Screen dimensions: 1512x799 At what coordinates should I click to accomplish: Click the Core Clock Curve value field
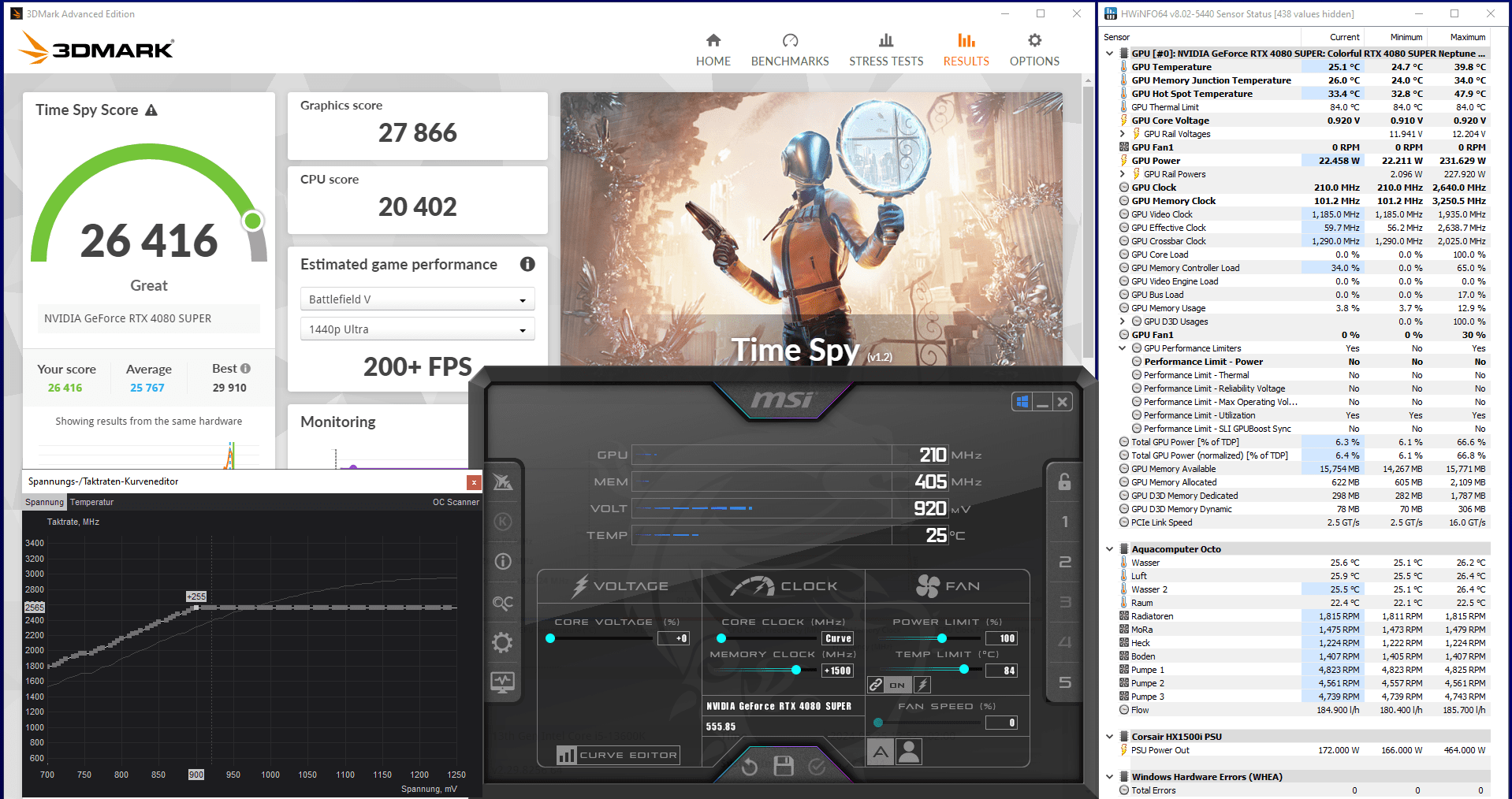837,638
